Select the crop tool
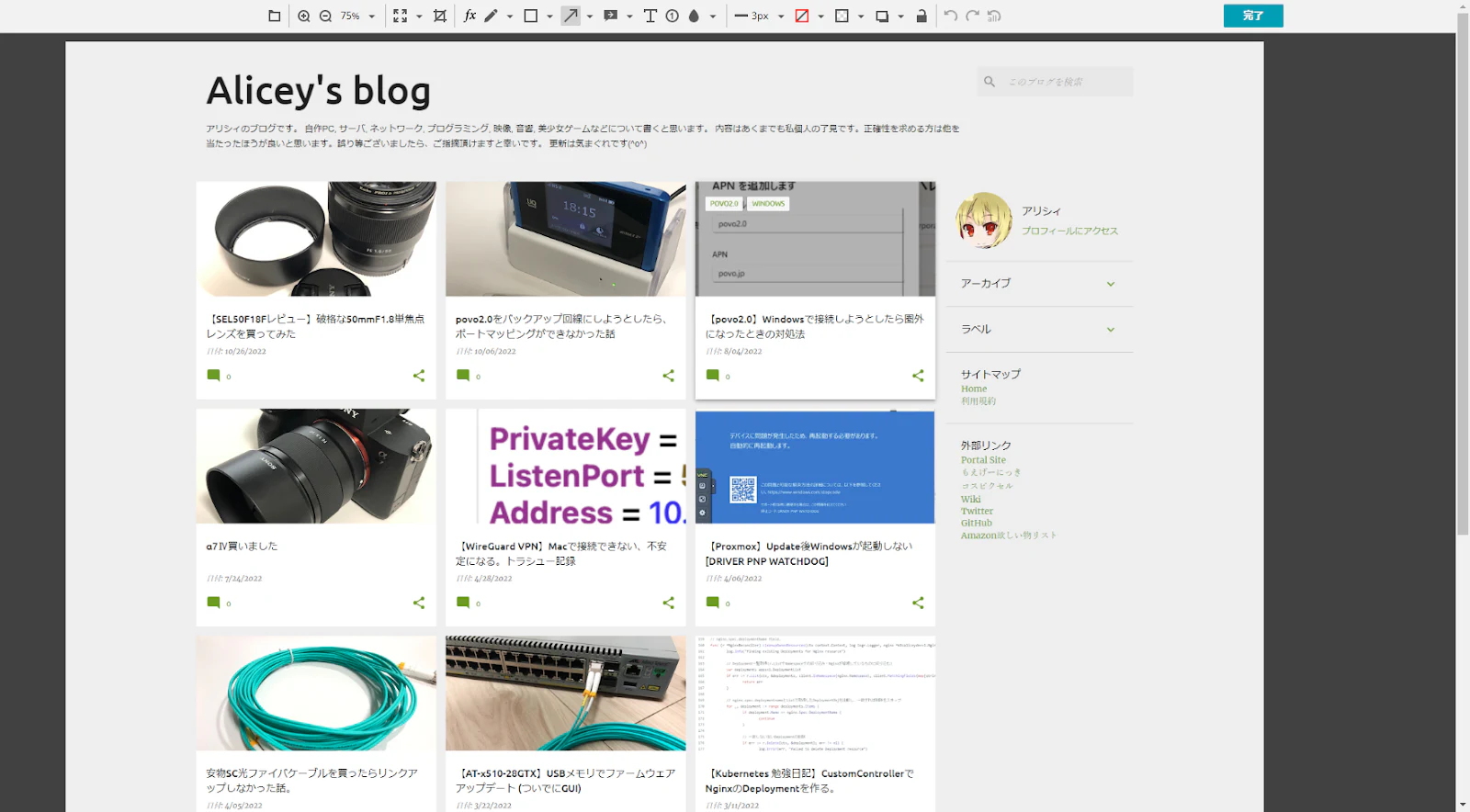Screen dimensions: 1470x812 click(440, 16)
